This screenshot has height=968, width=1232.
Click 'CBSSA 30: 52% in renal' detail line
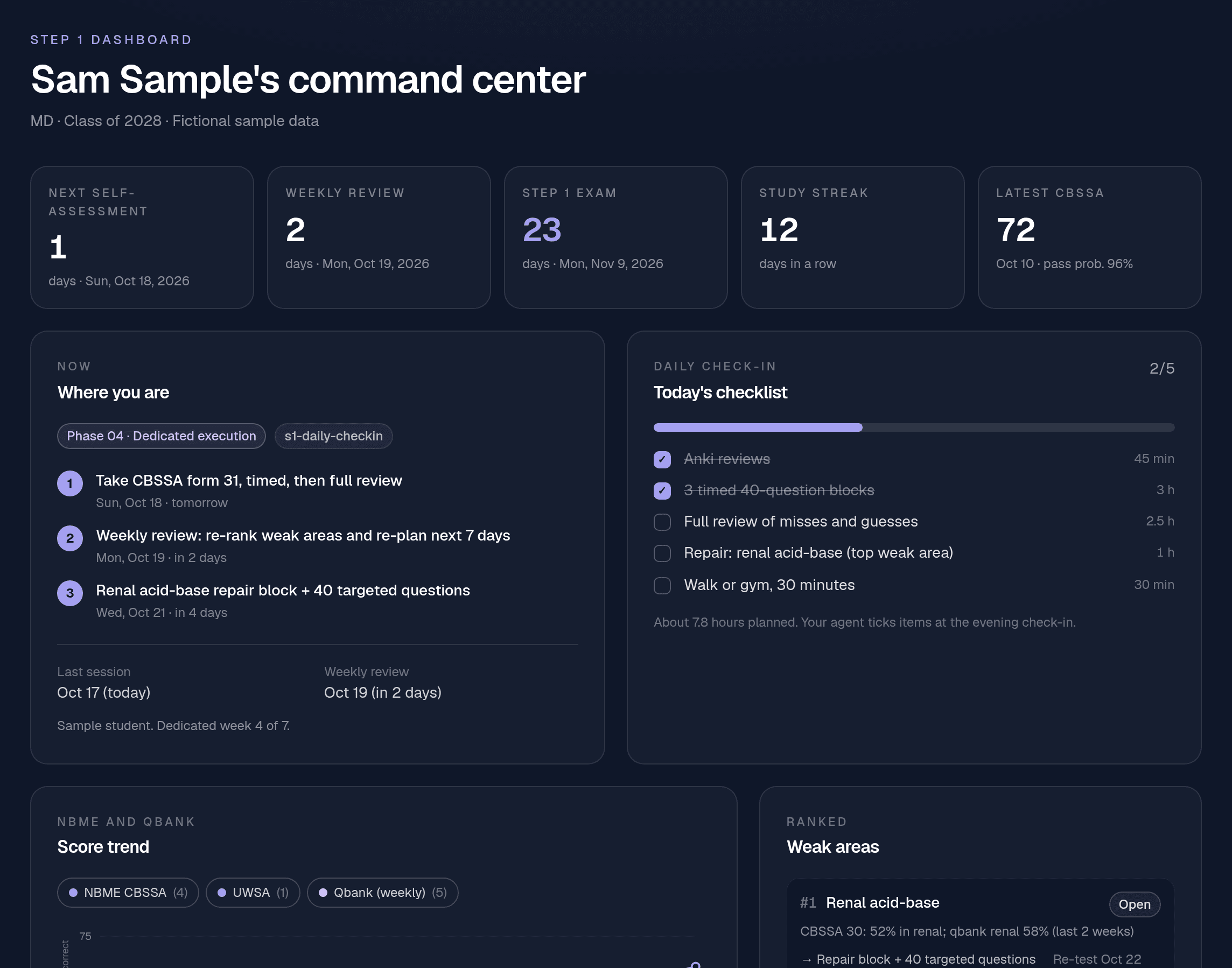pos(967,931)
